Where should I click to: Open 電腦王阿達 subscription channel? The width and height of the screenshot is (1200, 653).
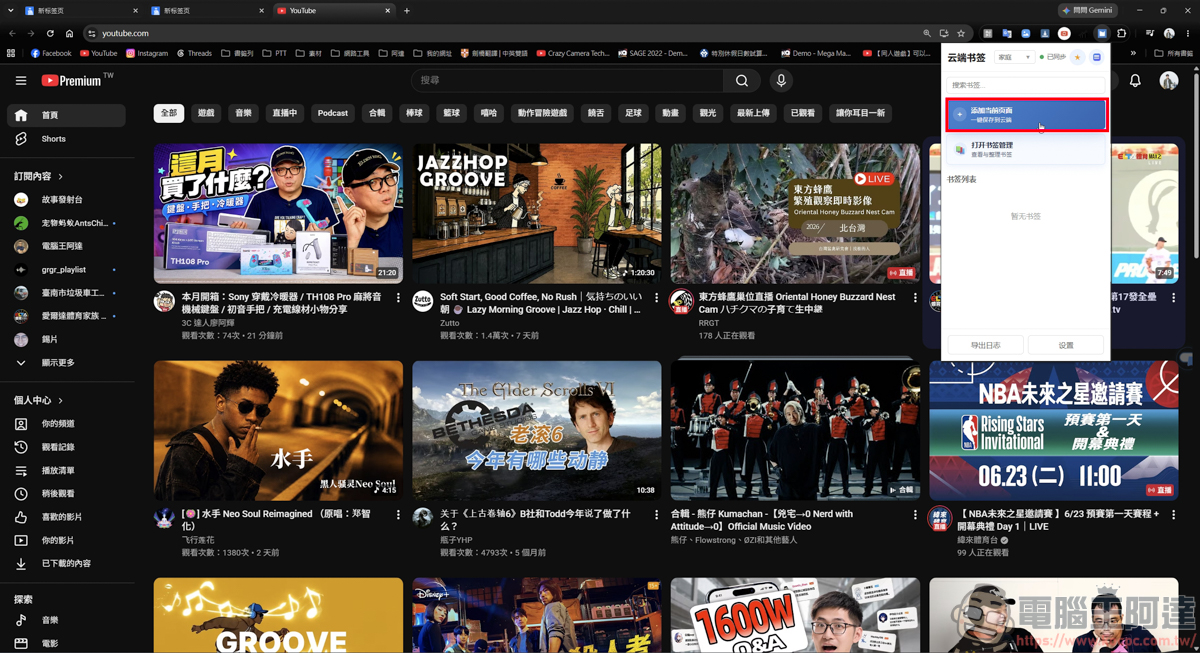(67, 246)
